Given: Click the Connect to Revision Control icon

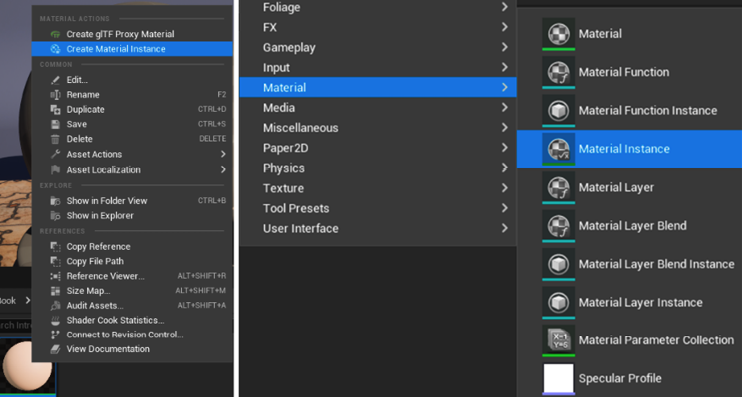Looking at the screenshot, I should coord(55,335).
